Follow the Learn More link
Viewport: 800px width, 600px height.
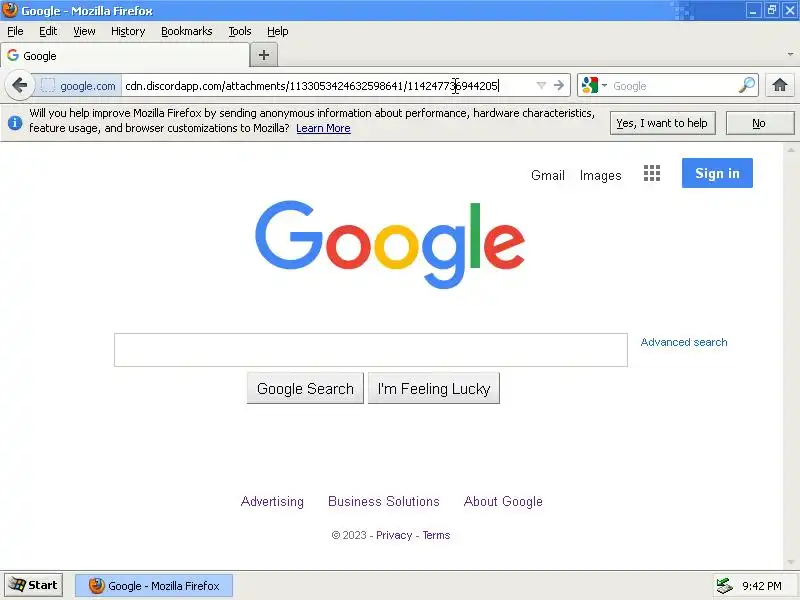click(x=323, y=128)
